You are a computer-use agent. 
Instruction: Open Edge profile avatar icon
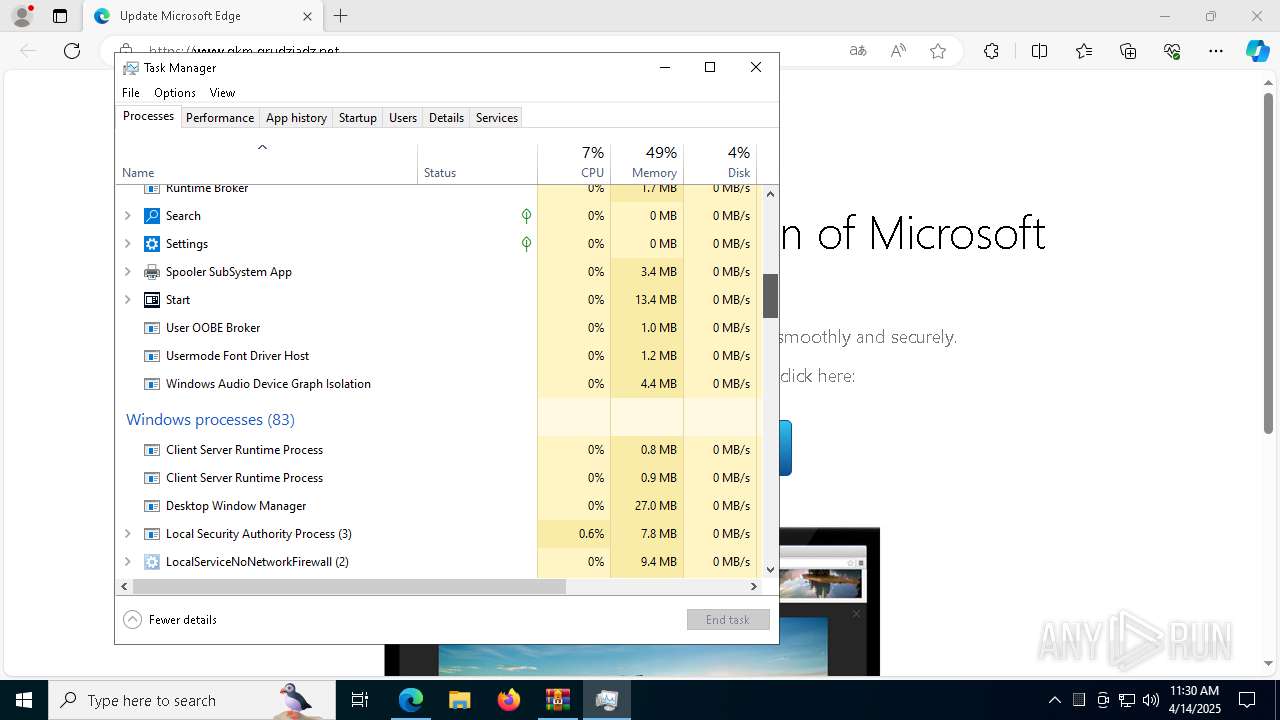tap(21, 16)
